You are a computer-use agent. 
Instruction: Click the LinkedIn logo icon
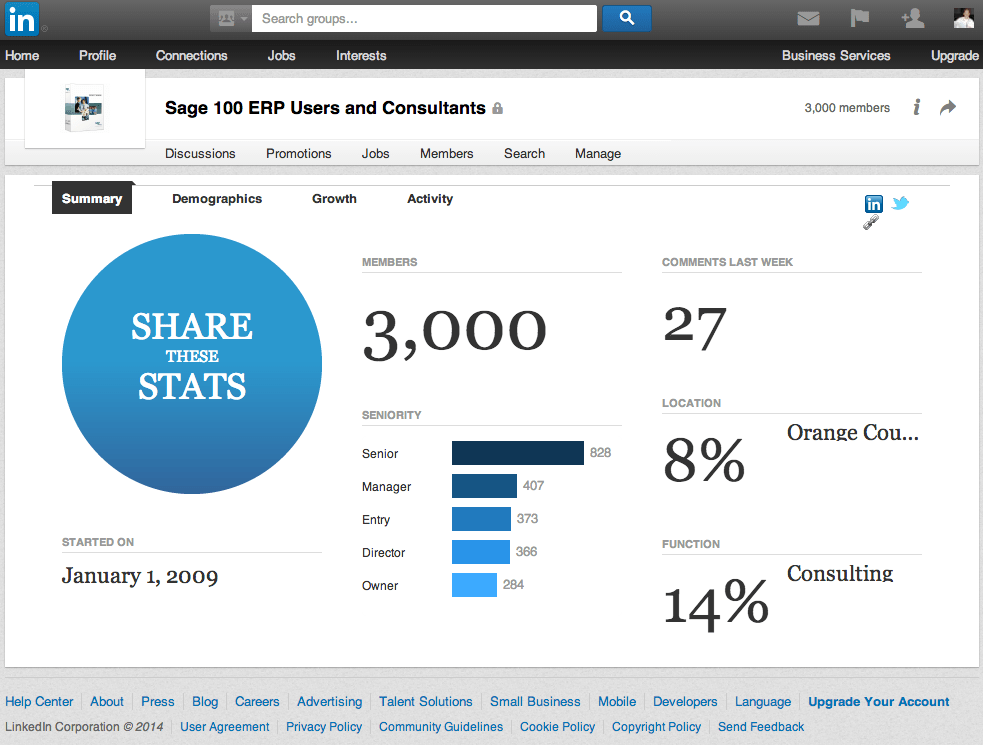pyautogui.click(x=22, y=19)
